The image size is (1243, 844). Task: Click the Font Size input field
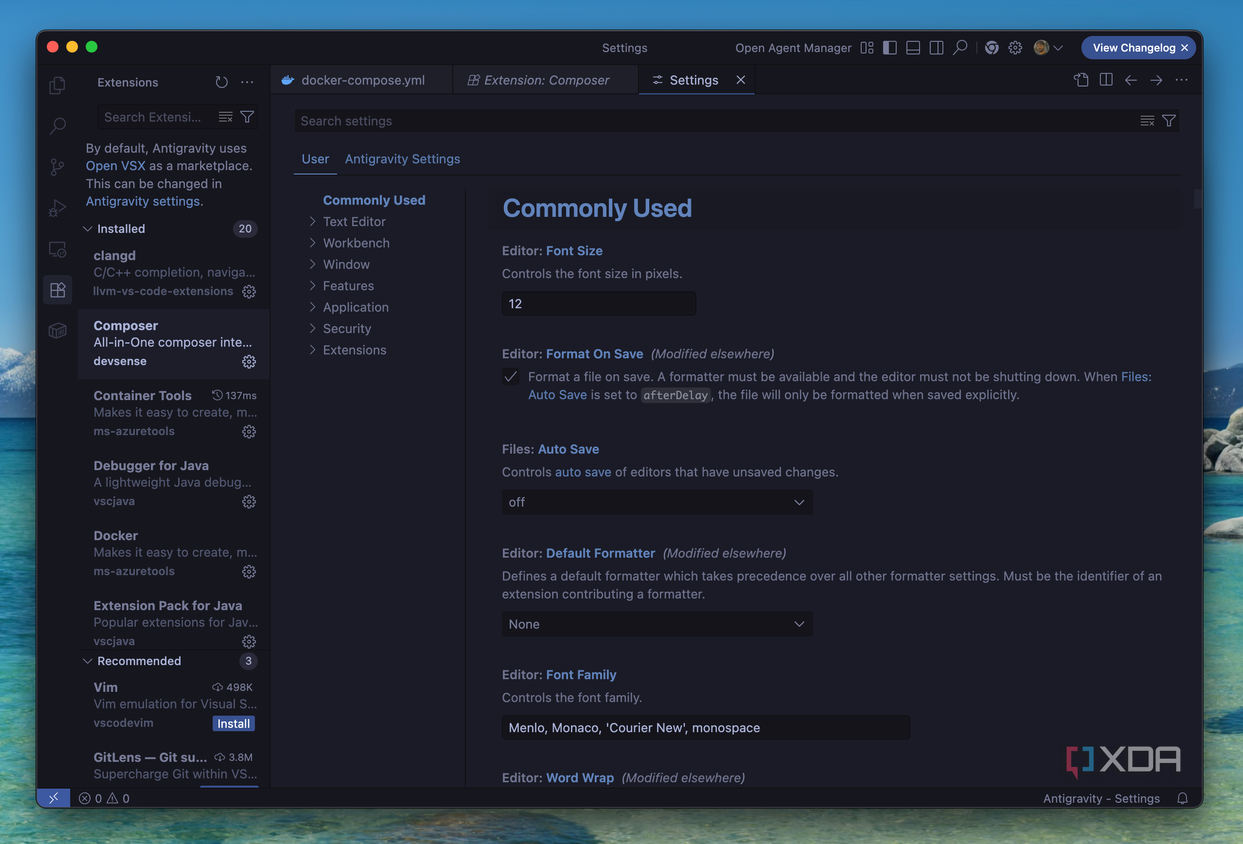(599, 304)
